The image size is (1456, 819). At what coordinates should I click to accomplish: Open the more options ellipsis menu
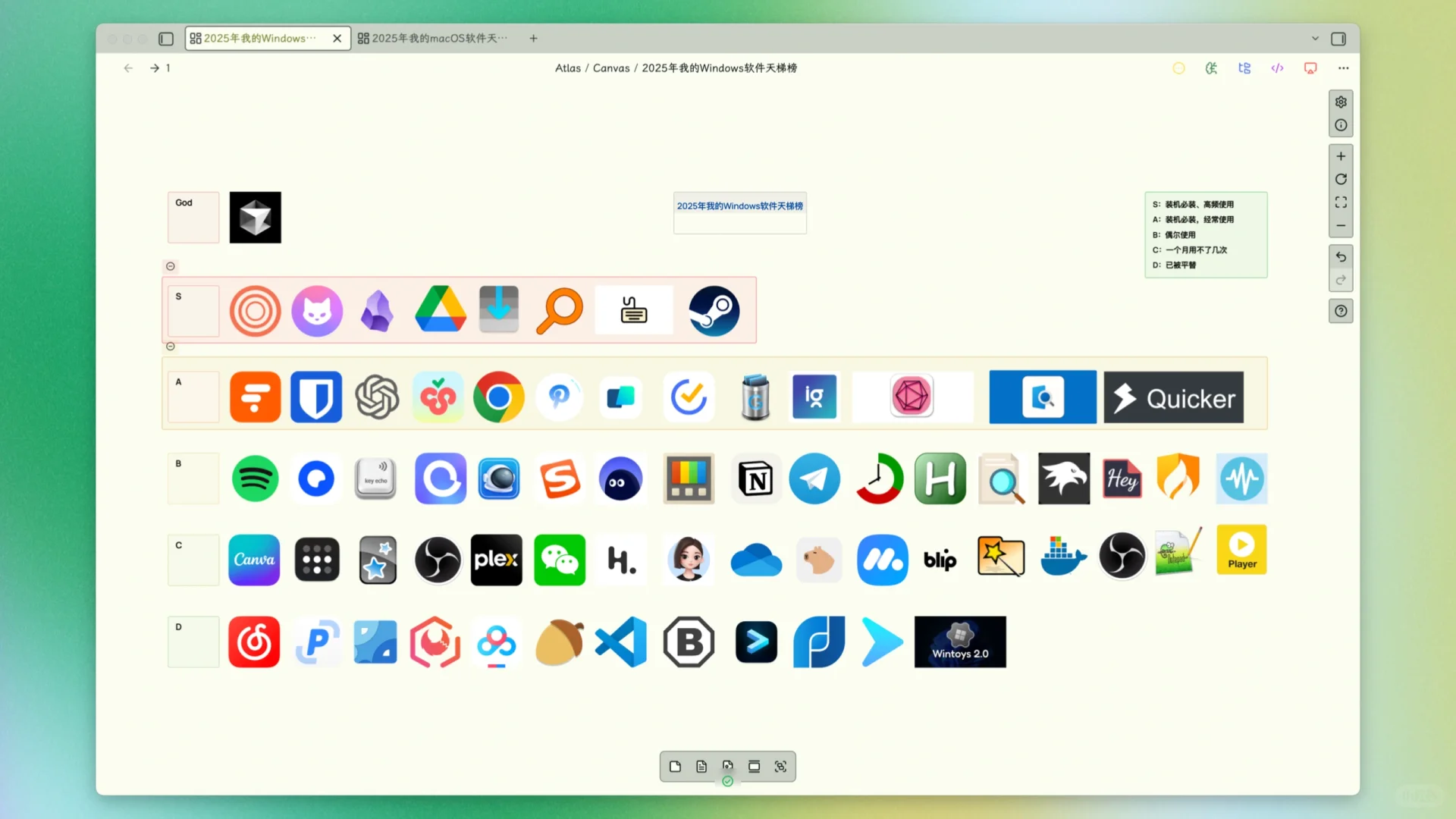[1343, 68]
